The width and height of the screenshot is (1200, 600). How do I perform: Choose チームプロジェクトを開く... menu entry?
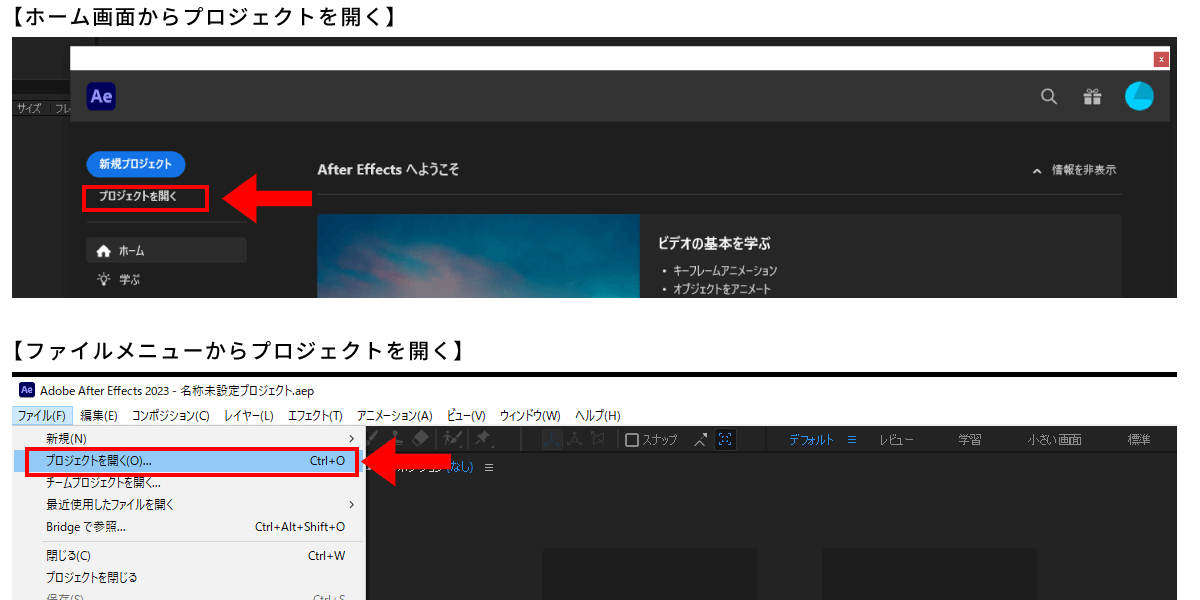coord(189,482)
